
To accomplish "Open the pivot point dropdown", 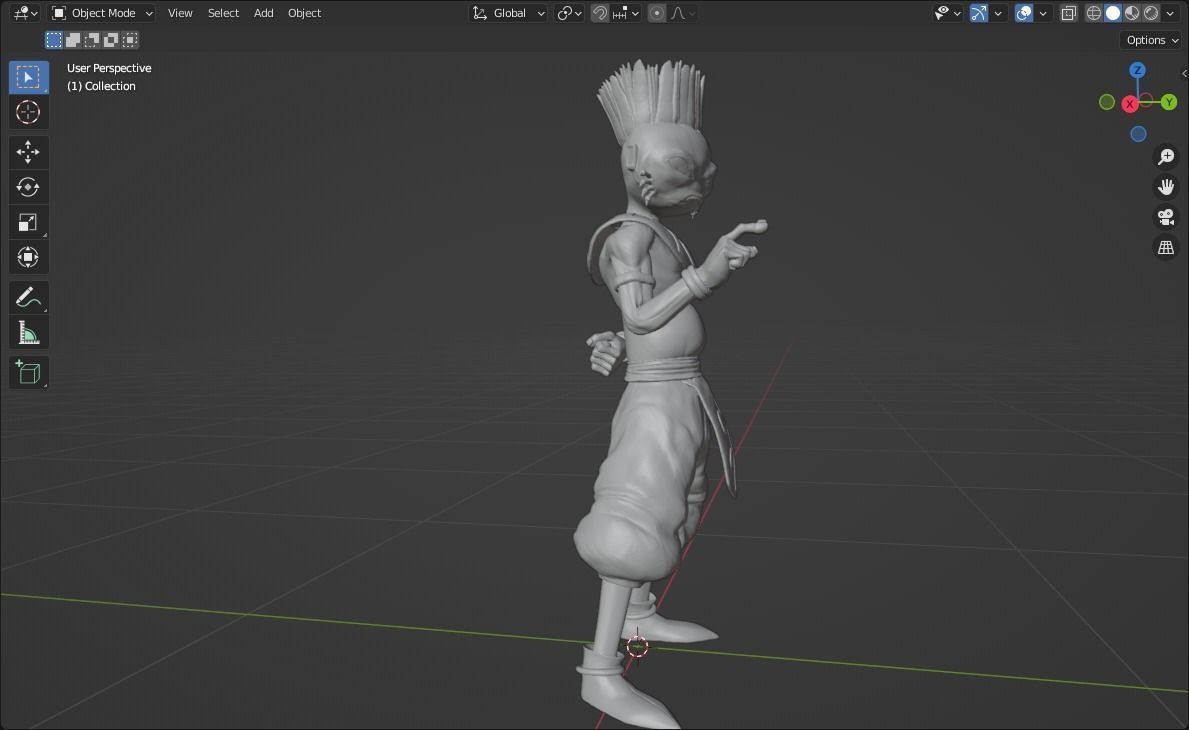I will coord(569,13).
